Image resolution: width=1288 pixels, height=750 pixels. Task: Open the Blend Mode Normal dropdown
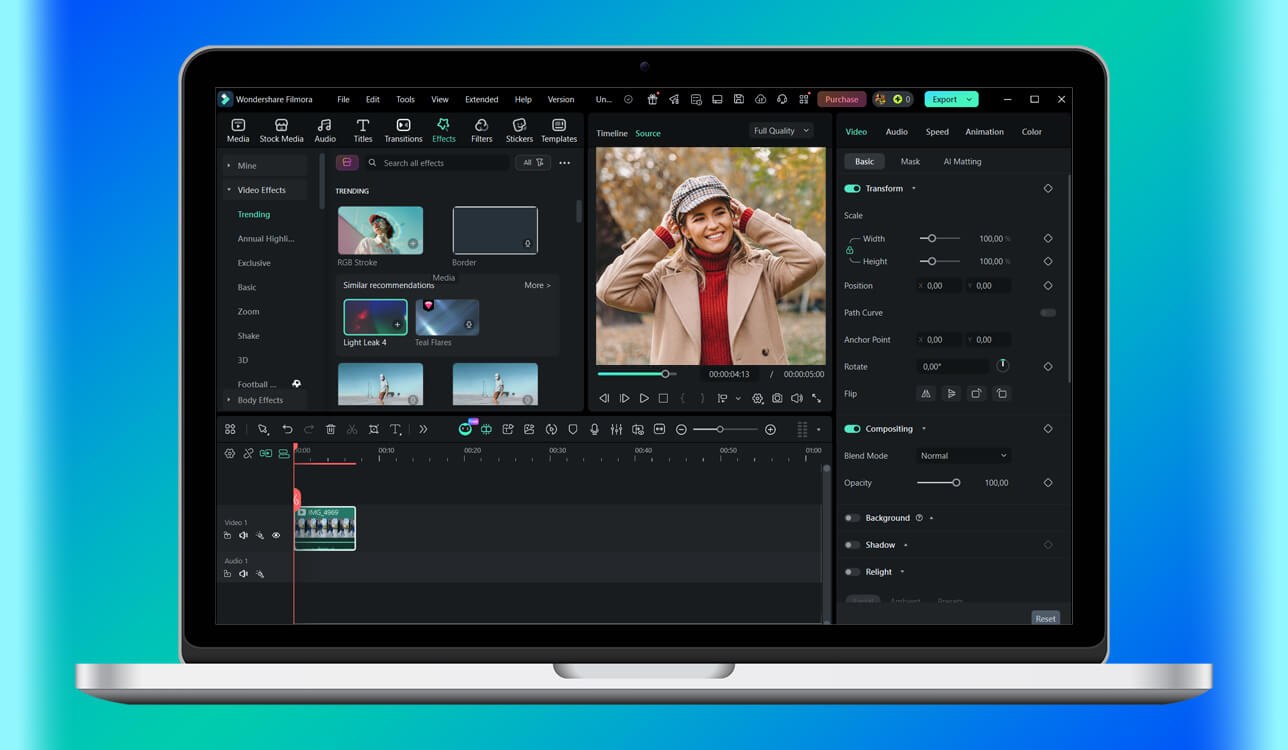click(964, 456)
